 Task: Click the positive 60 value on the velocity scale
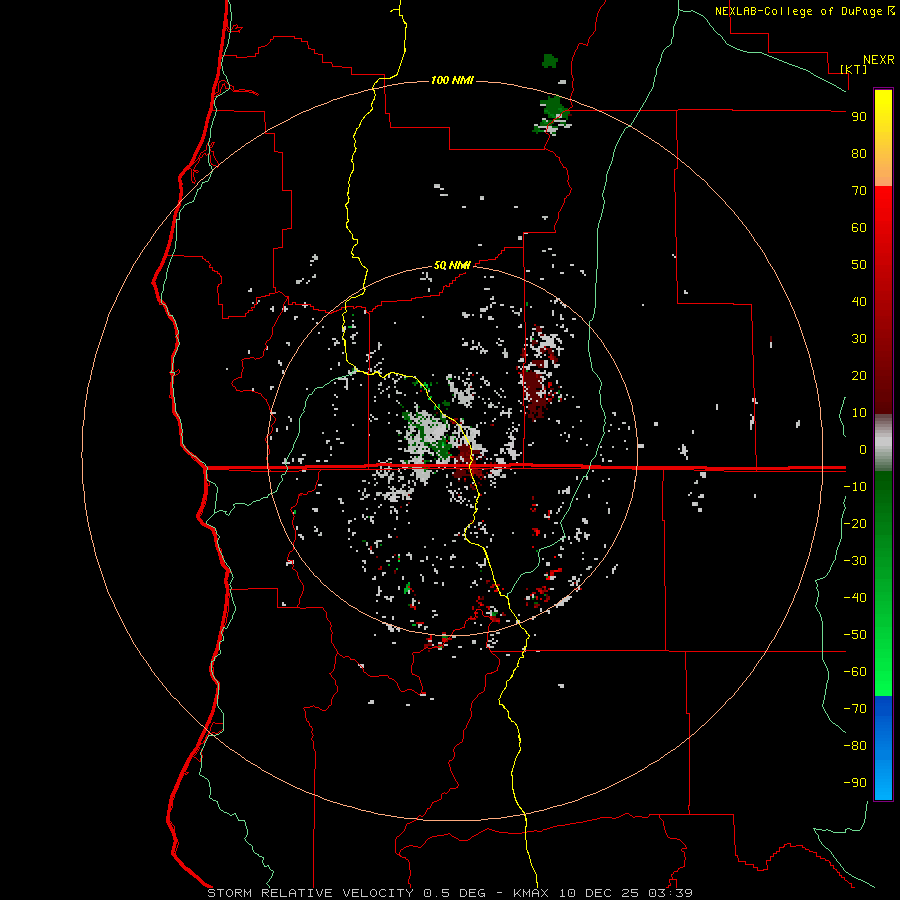[x=859, y=228]
